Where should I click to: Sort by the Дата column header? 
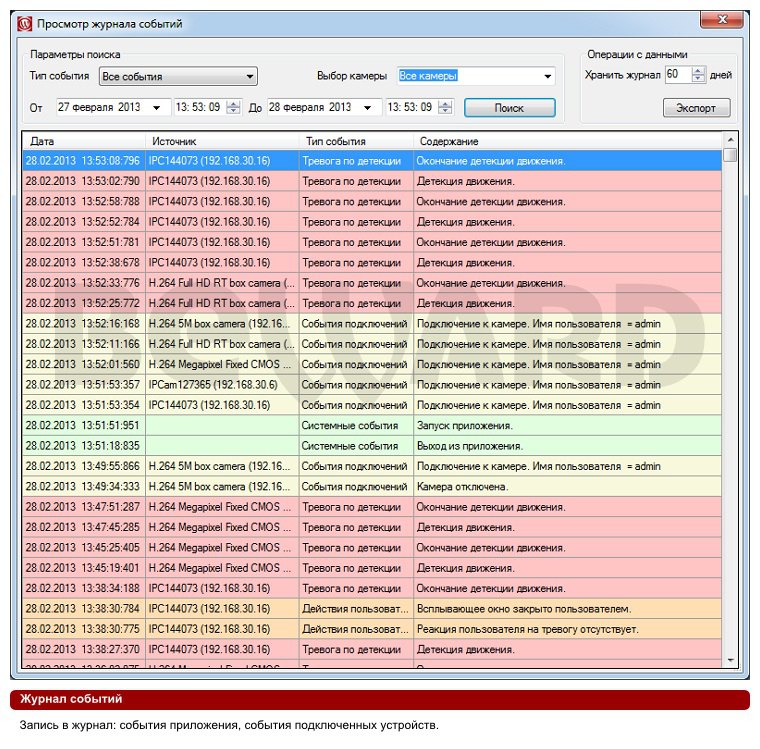pos(84,141)
